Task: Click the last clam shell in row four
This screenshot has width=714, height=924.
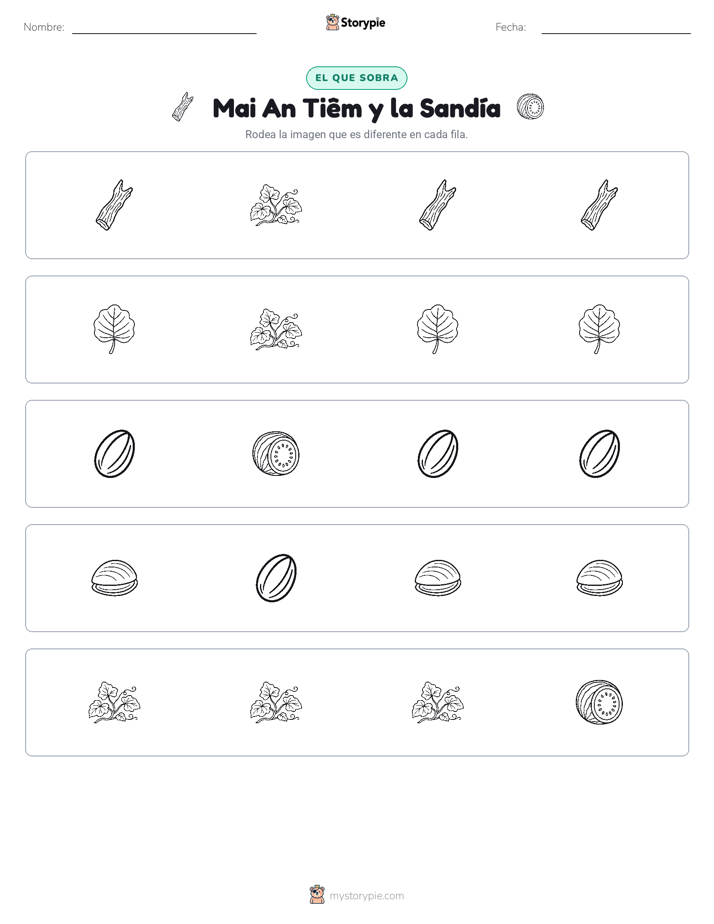Action: tap(599, 578)
